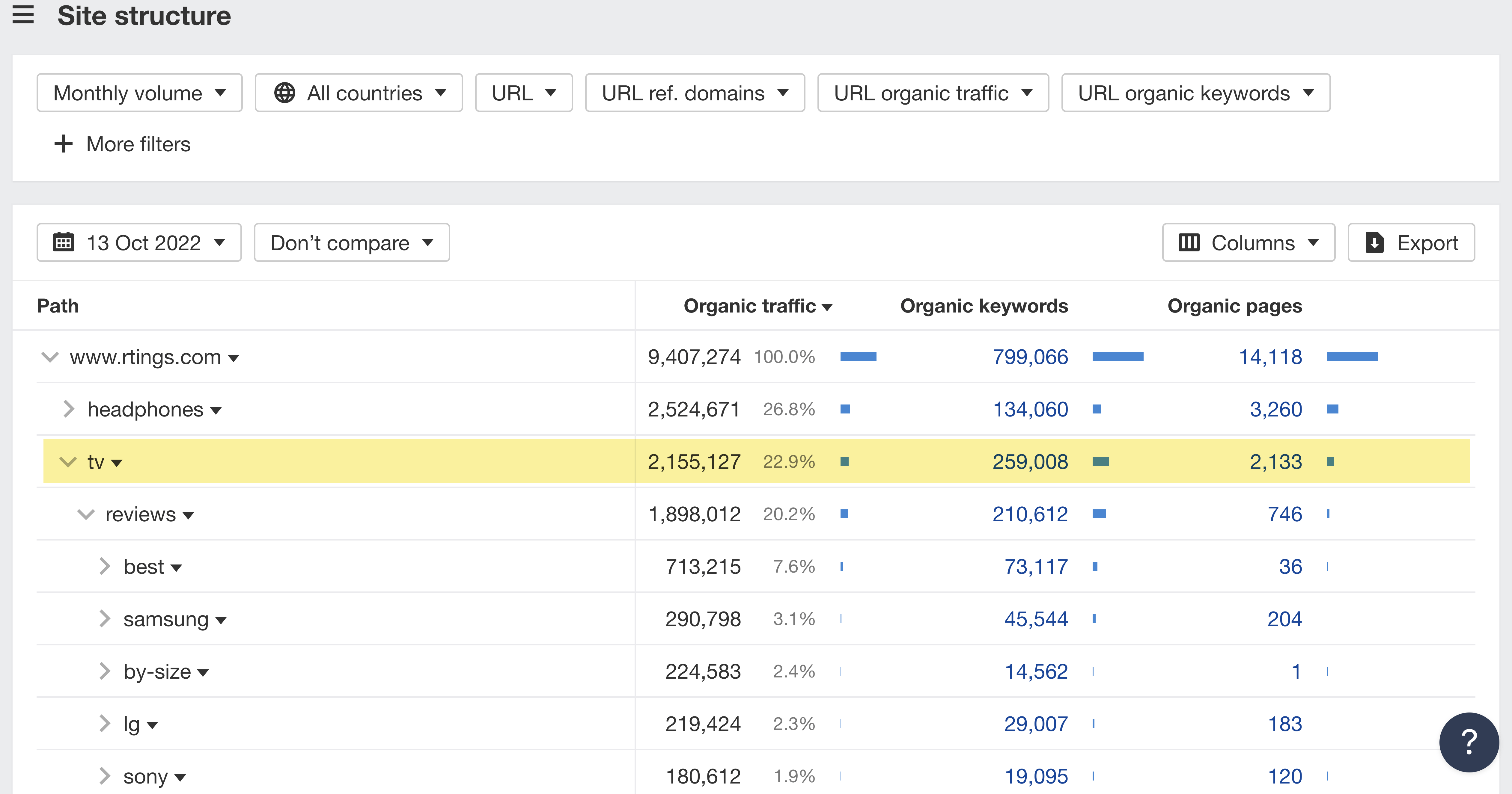
Task: Click the globe icon in All countries filter
Action: 286,92
